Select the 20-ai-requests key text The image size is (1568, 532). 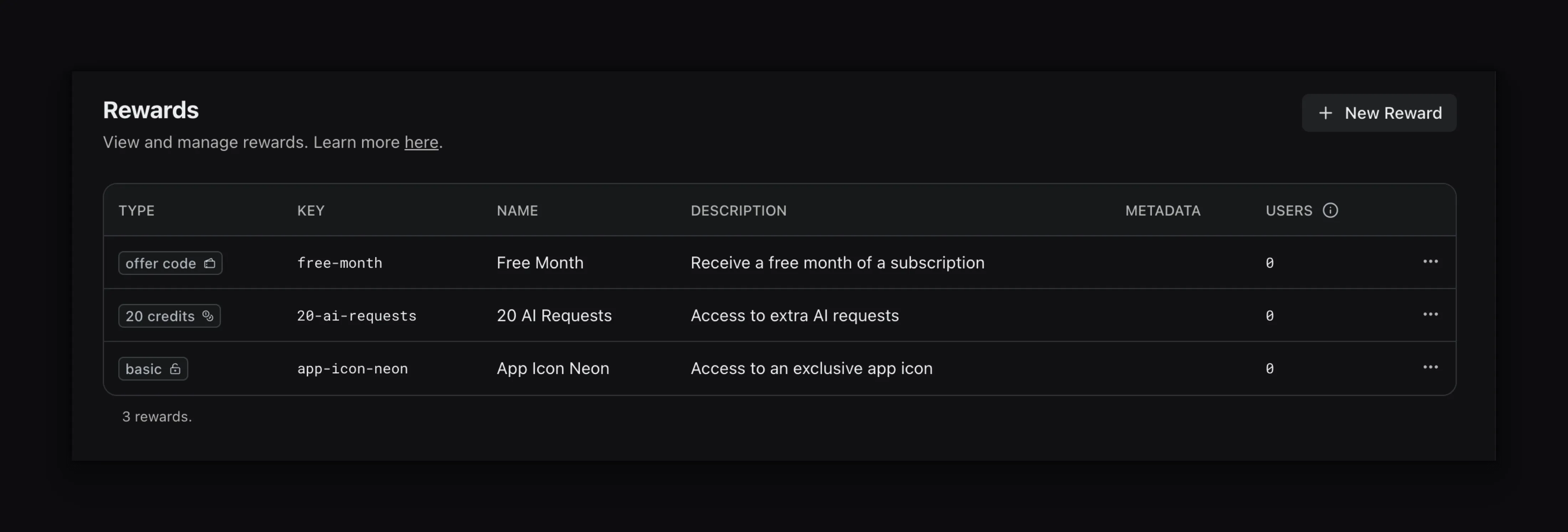pos(357,316)
